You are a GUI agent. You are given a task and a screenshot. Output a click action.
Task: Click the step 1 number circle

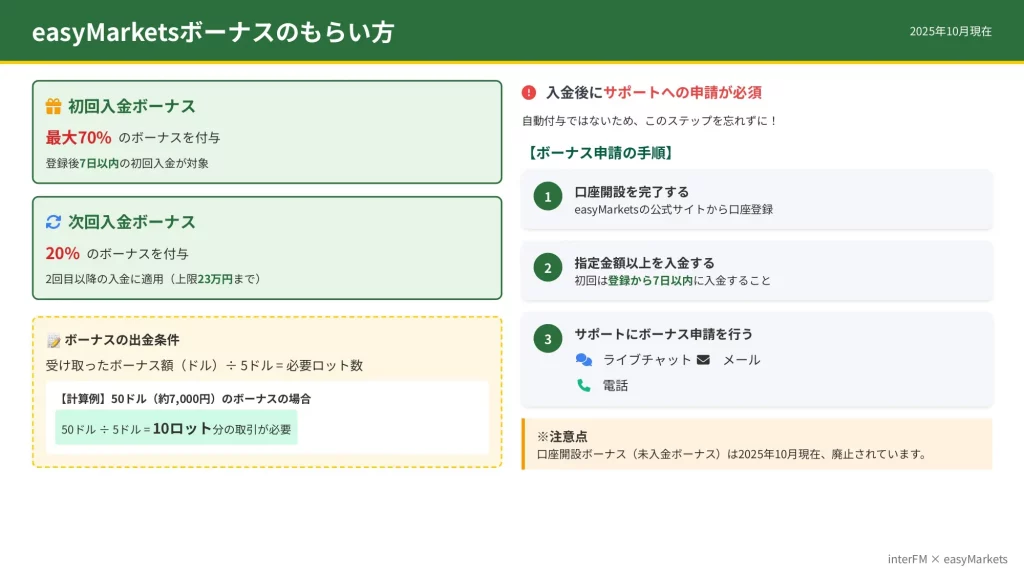click(x=547, y=197)
